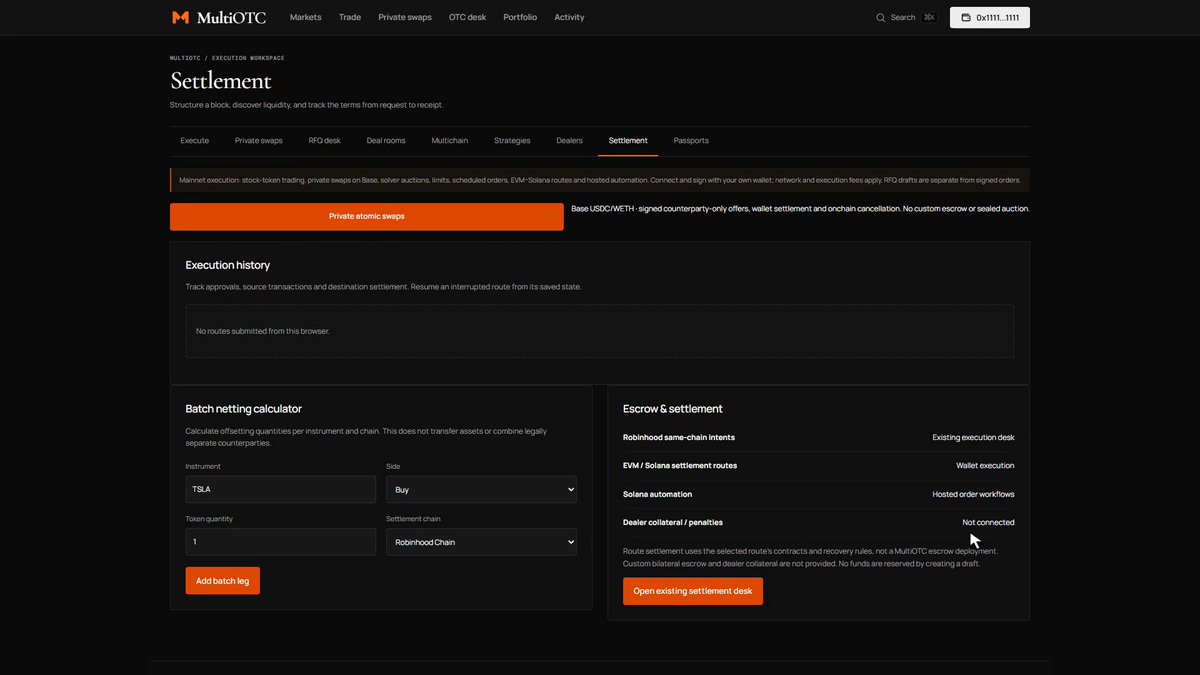Click Open existing settlement desk button
The width and height of the screenshot is (1200, 675).
693,591
